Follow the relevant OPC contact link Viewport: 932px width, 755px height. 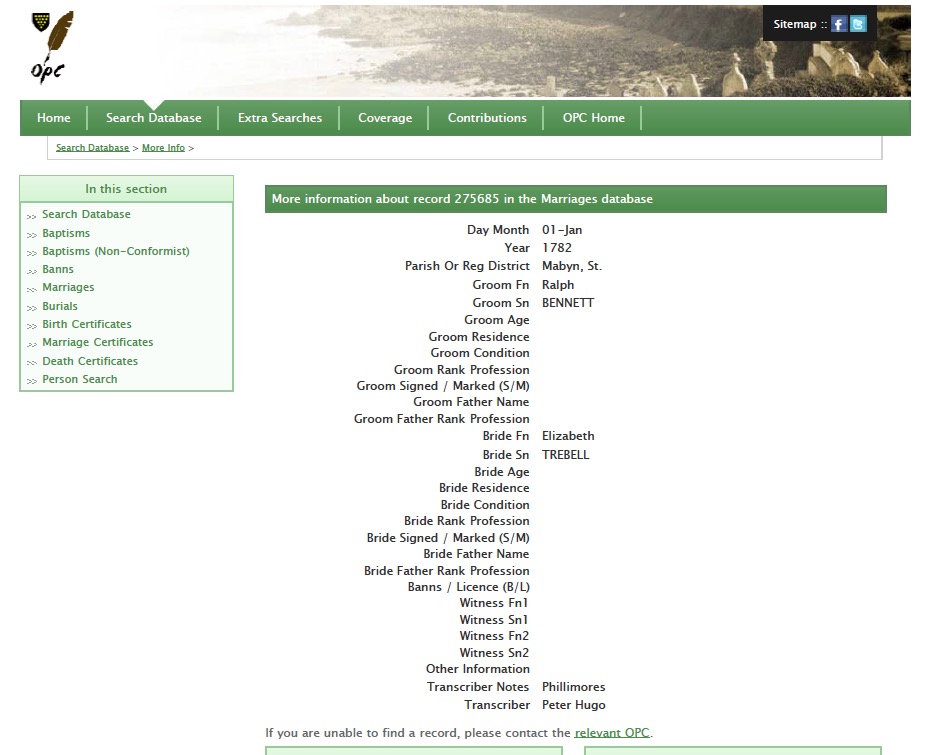pyautogui.click(x=612, y=733)
